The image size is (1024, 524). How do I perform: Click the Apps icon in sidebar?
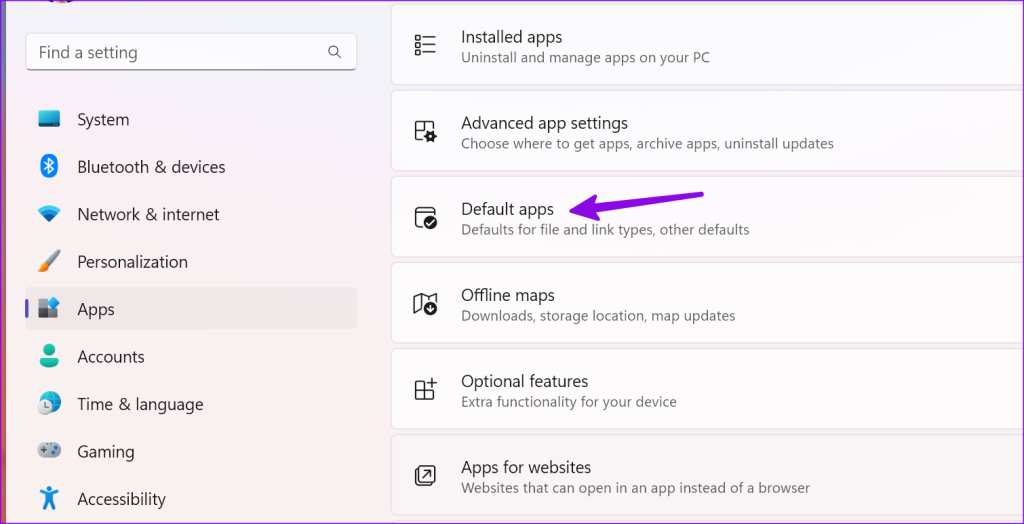coord(49,308)
